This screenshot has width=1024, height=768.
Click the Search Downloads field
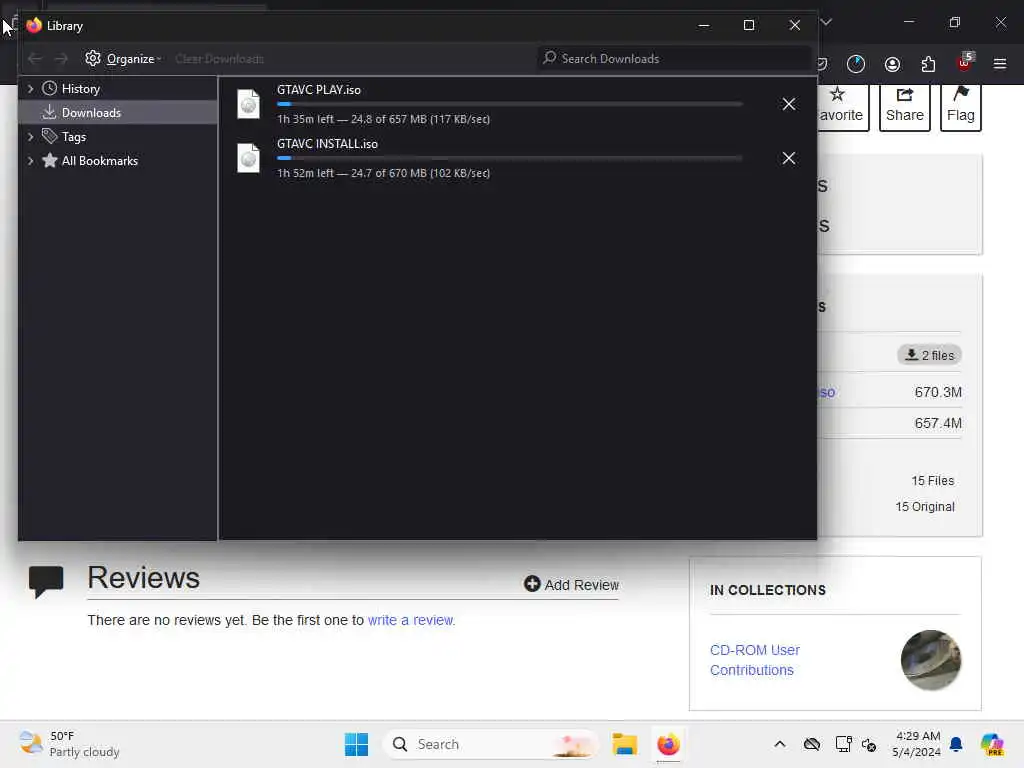tap(673, 59)
